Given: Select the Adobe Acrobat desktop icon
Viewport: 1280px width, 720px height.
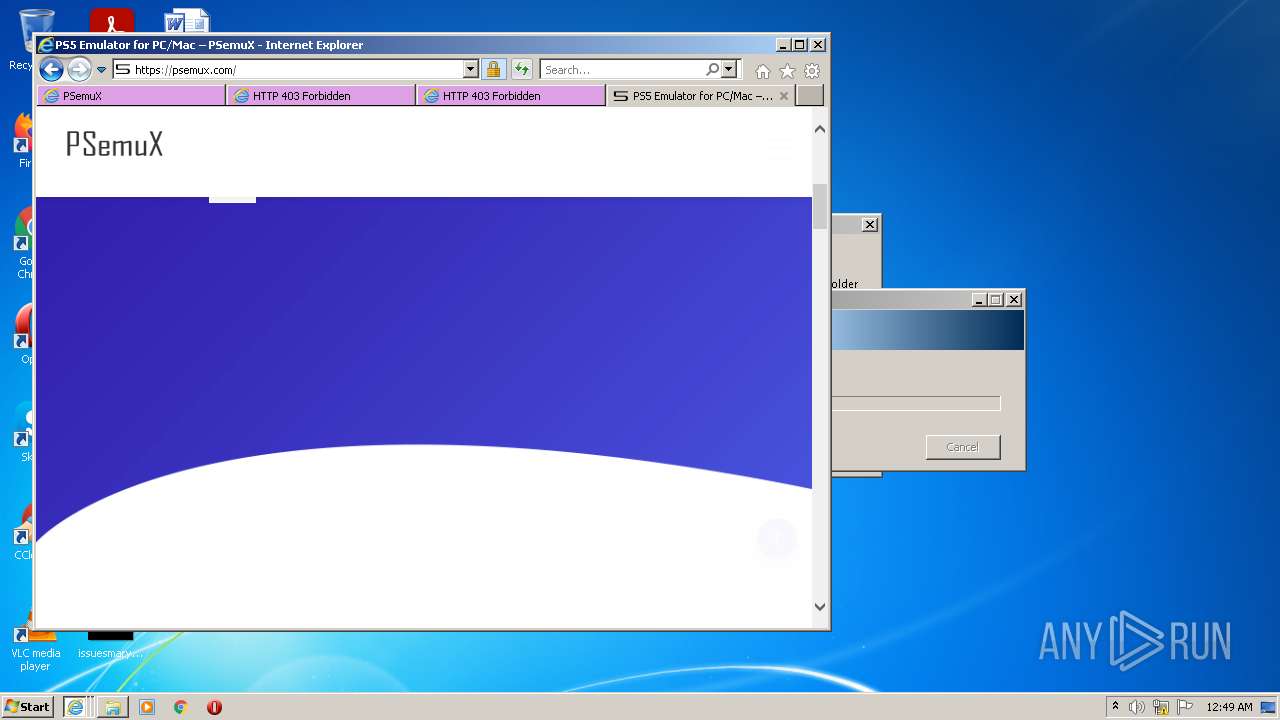Looking at the screenshot, I should point(111,20).
